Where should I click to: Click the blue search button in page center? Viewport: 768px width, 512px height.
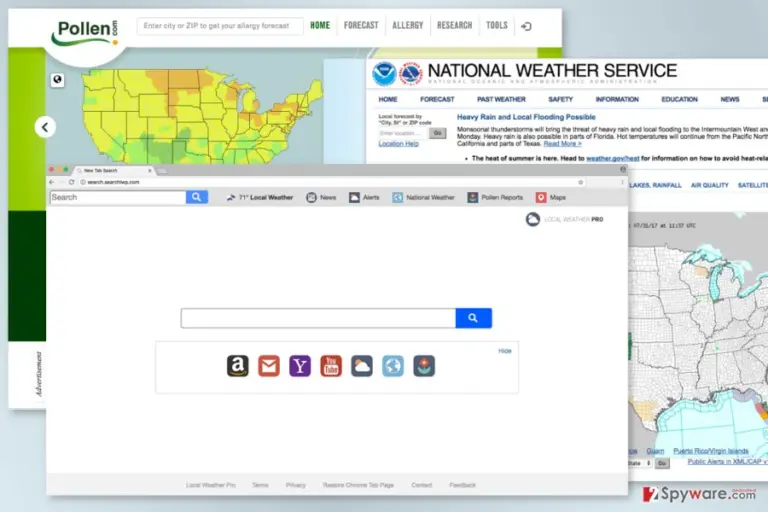pos(474,318)
